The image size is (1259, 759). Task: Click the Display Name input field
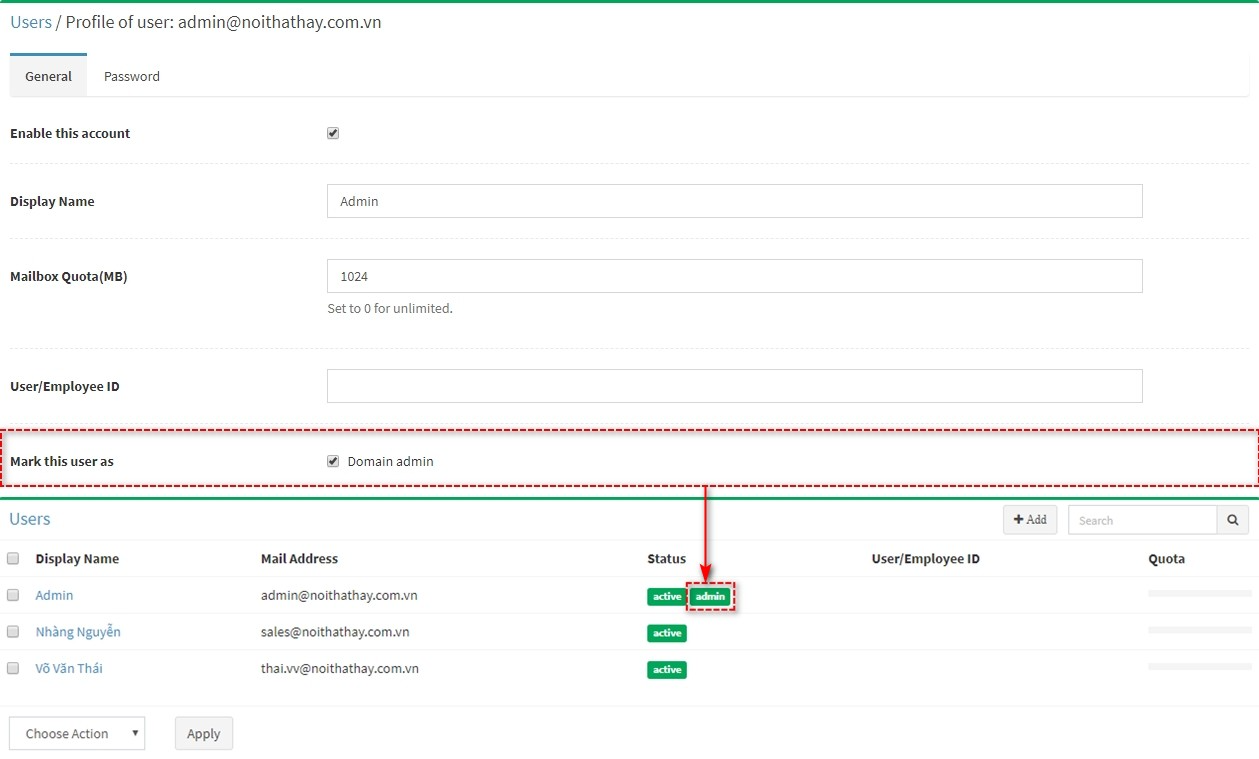pyautogui.click(x=734, y=201)
